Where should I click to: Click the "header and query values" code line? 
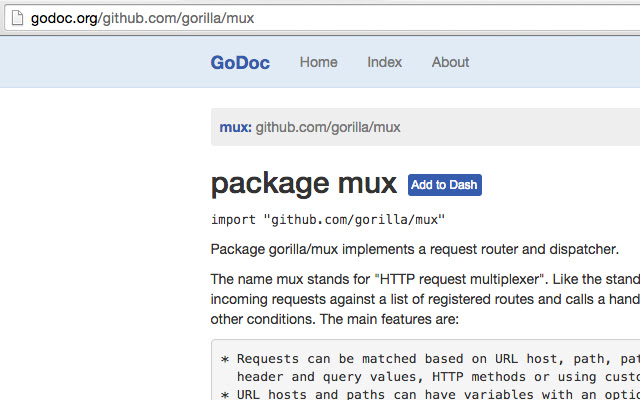tap(438, 376)
